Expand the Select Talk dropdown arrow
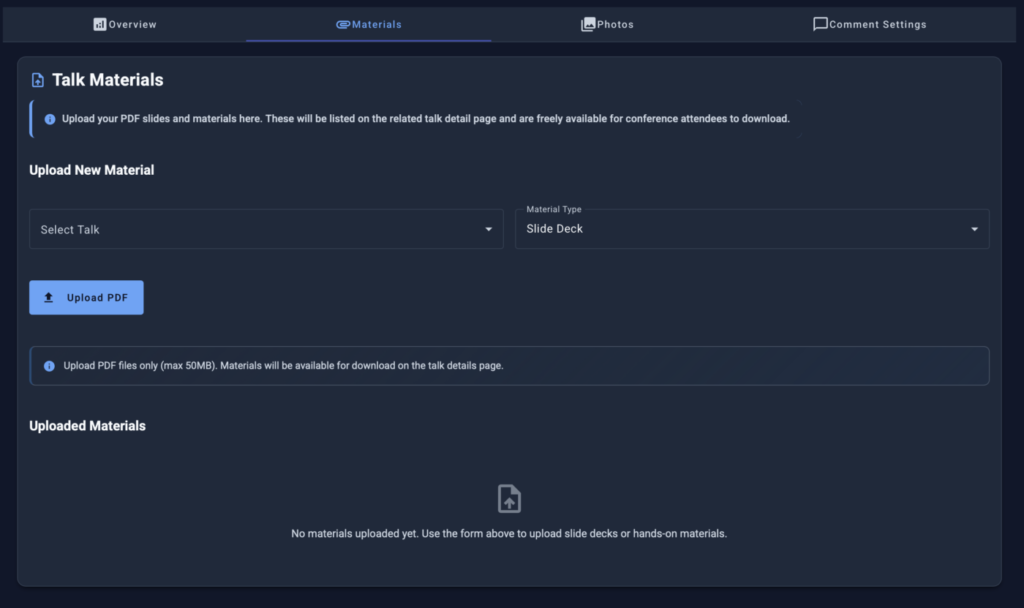 coord(488,229)
